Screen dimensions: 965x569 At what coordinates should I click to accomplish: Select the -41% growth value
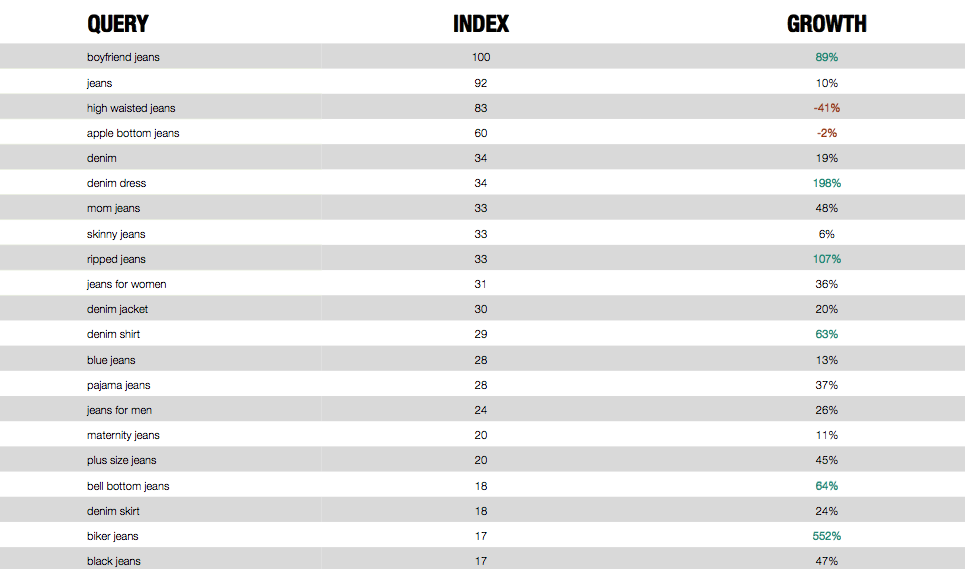point(827,108)
